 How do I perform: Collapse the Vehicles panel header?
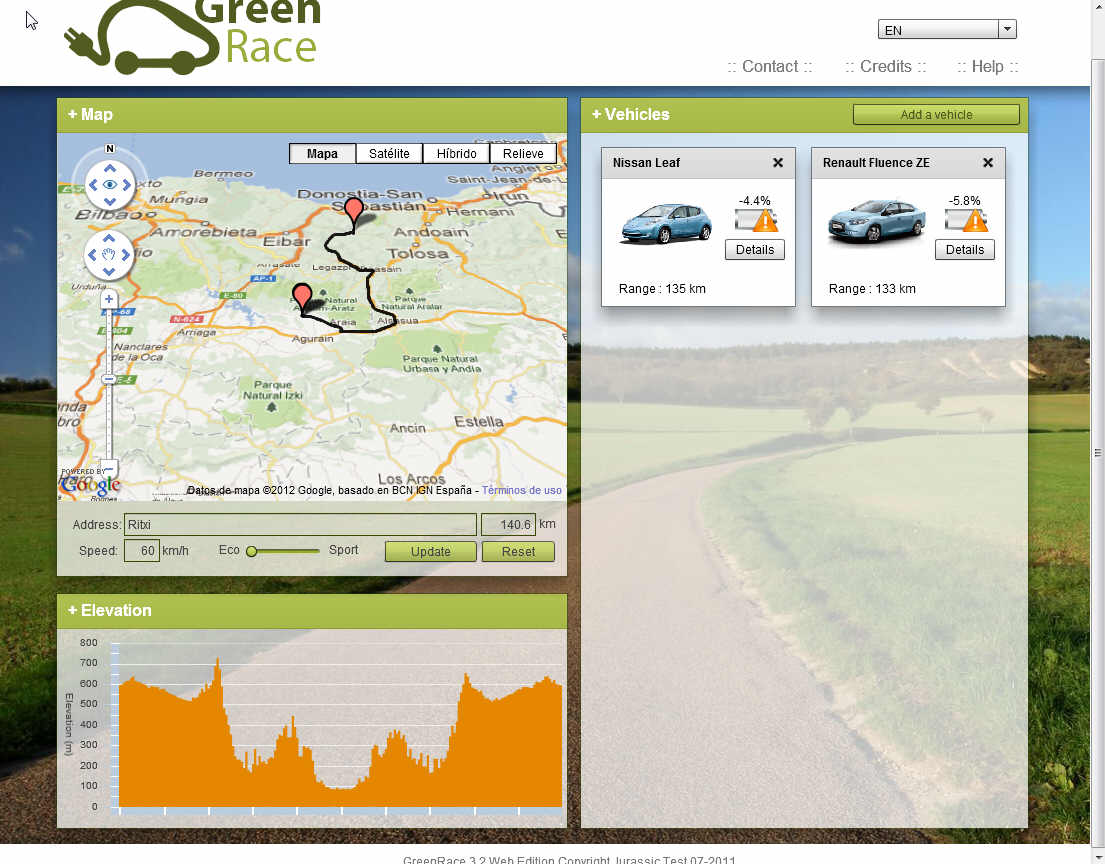pyautogui.click(x=631, y=114)
